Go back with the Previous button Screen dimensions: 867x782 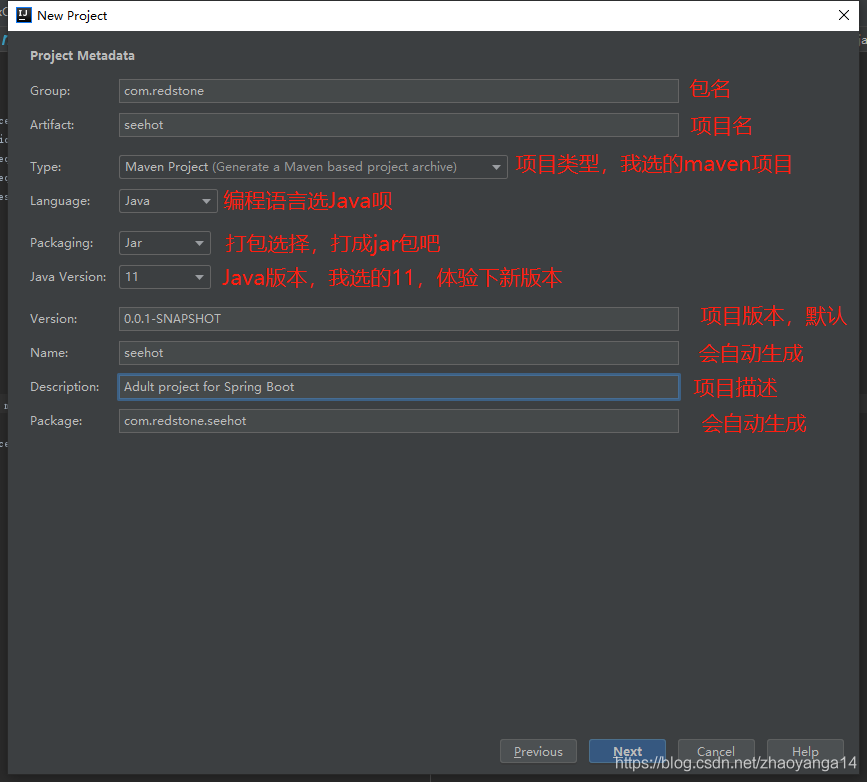538,751
